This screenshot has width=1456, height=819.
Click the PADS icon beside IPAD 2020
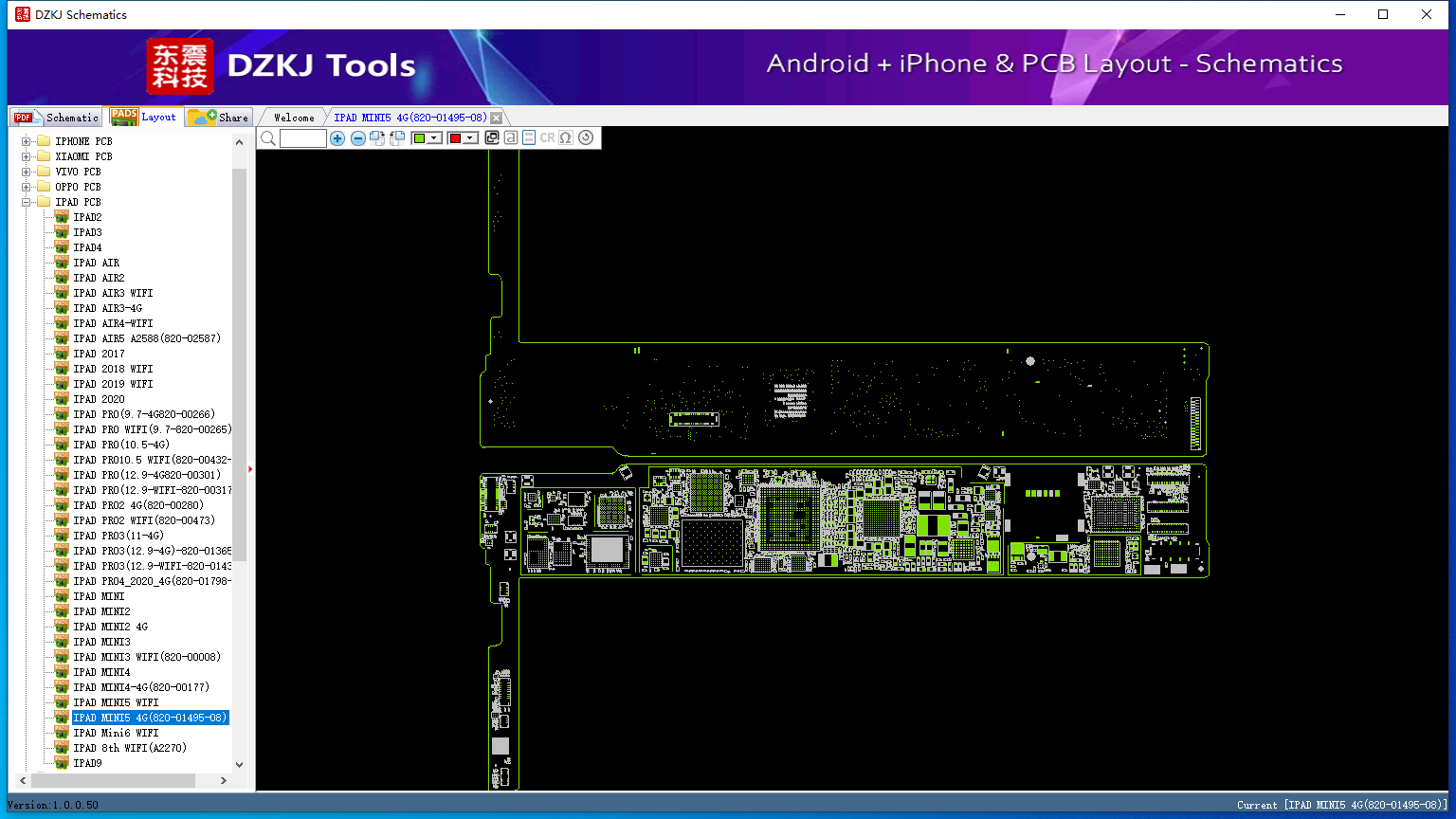pos(62,399)
